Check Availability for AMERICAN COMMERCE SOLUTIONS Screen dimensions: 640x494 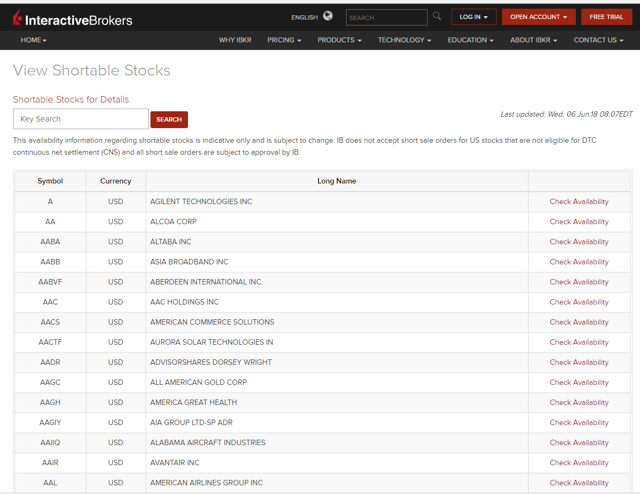click(579, 322)
